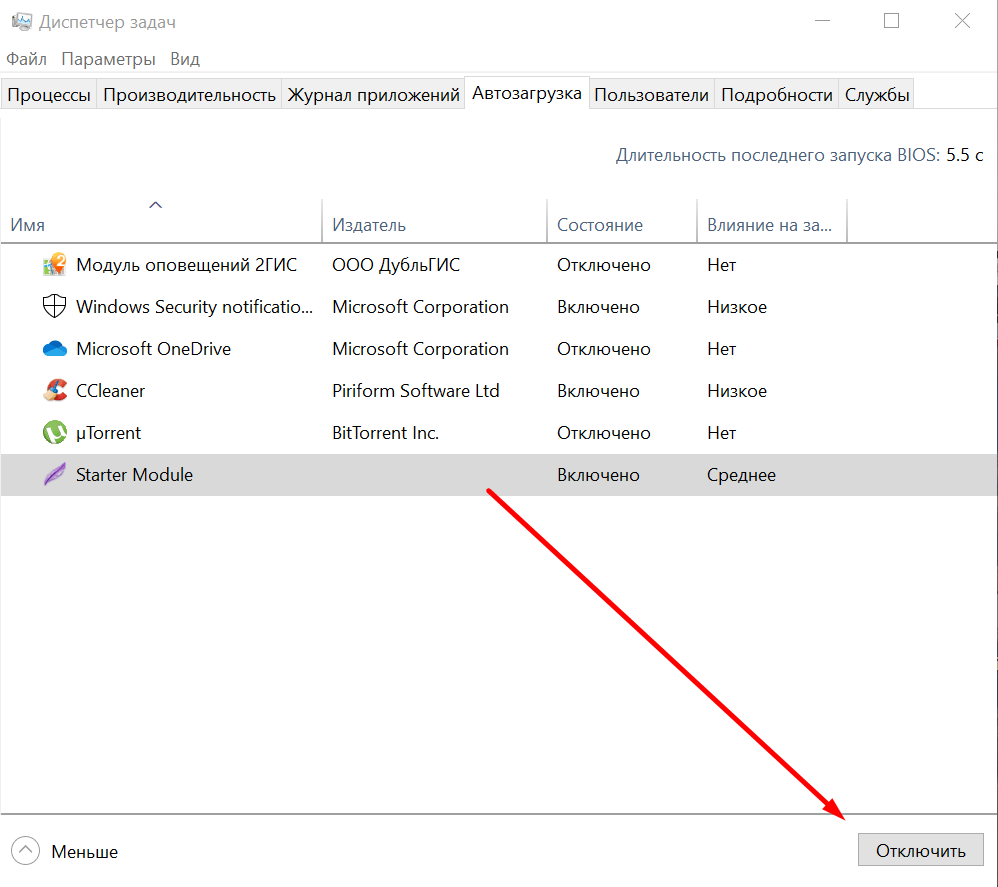998x887 pixels.
Task: Click Нет impact of 2ГИС module
Action: pyautogui.click(x=722, y=265)
